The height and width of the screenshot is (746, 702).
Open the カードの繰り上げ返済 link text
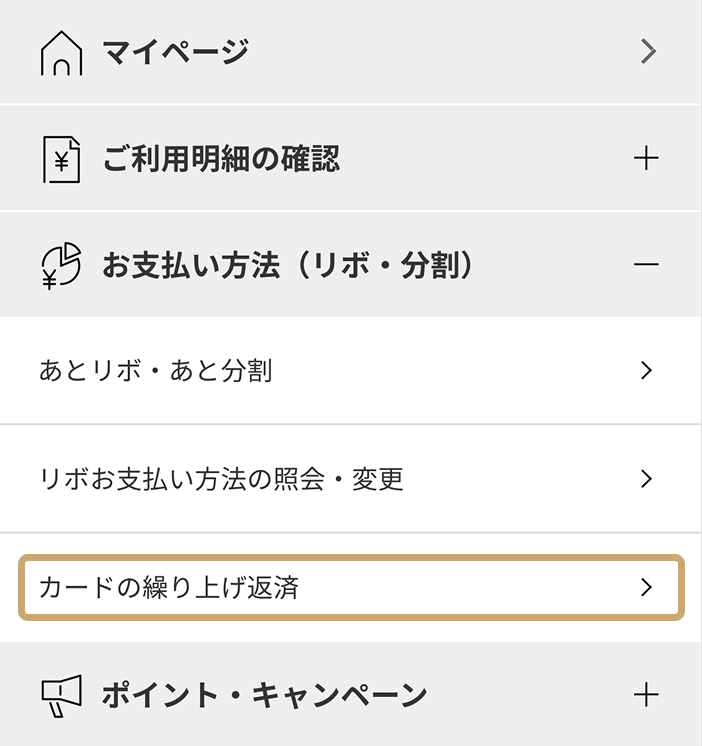click(x=168, y=587)
